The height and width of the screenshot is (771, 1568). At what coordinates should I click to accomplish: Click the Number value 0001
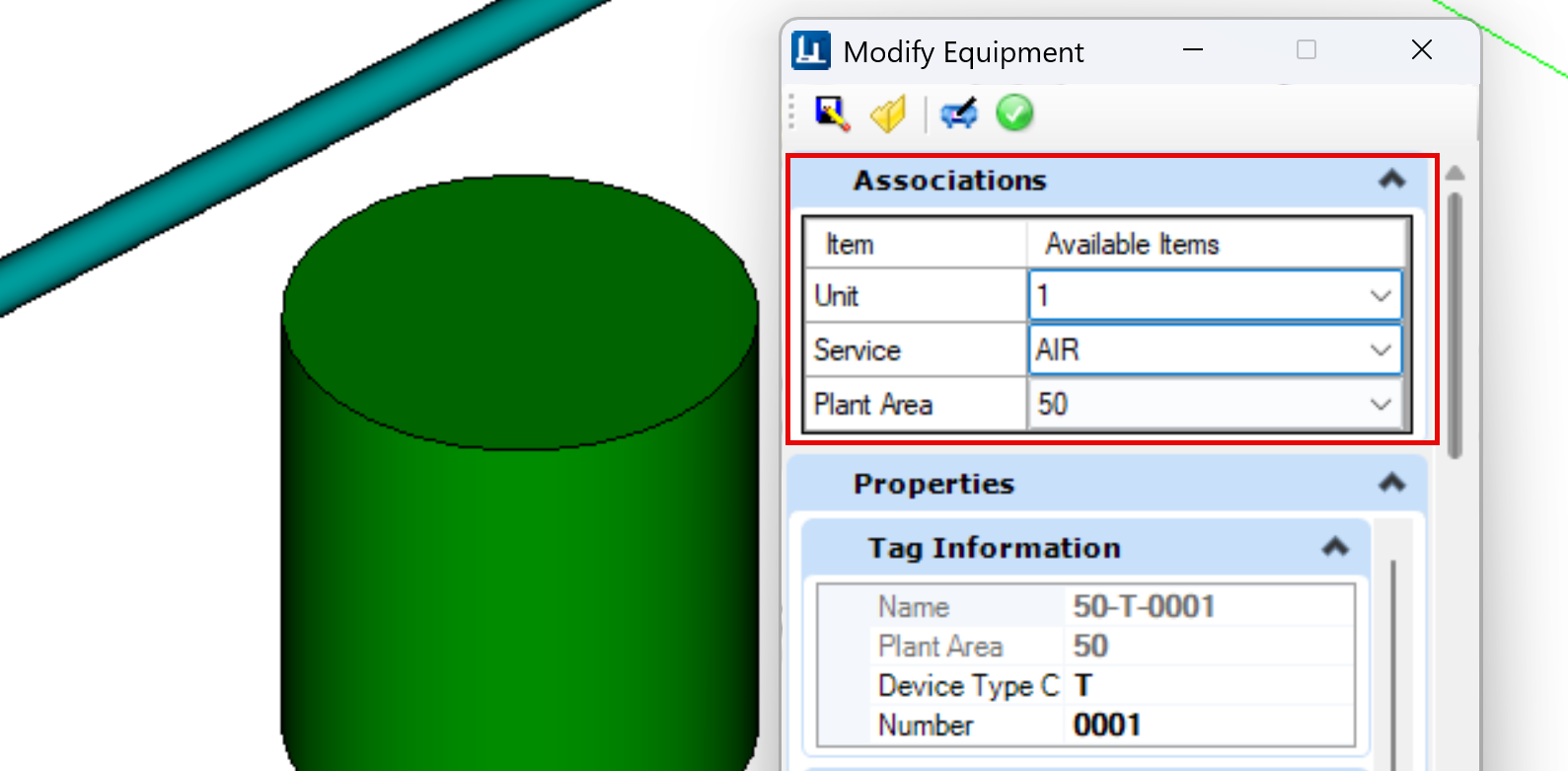tap(1107, 725)
